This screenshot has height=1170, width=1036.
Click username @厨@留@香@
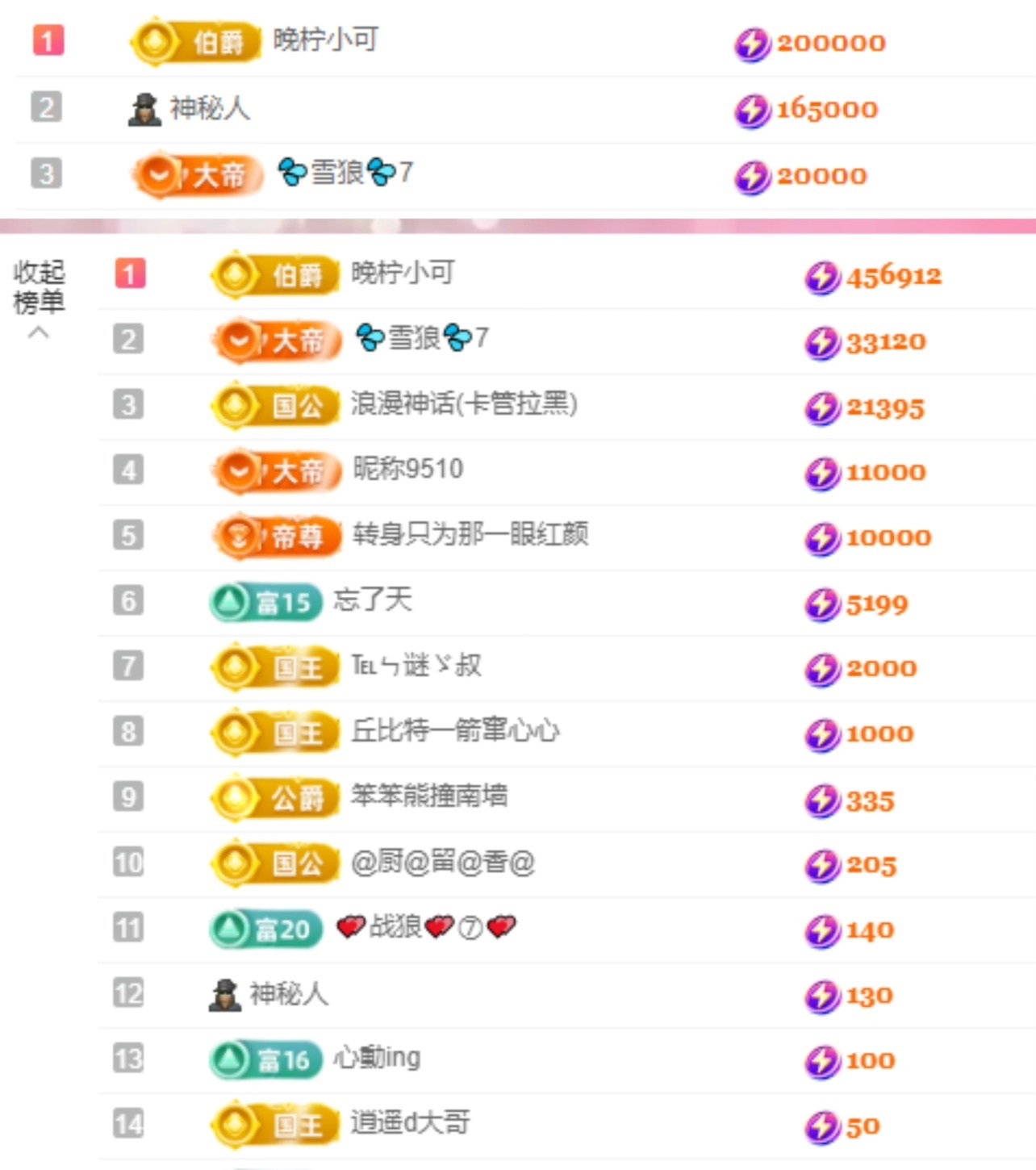pos(443,863)
